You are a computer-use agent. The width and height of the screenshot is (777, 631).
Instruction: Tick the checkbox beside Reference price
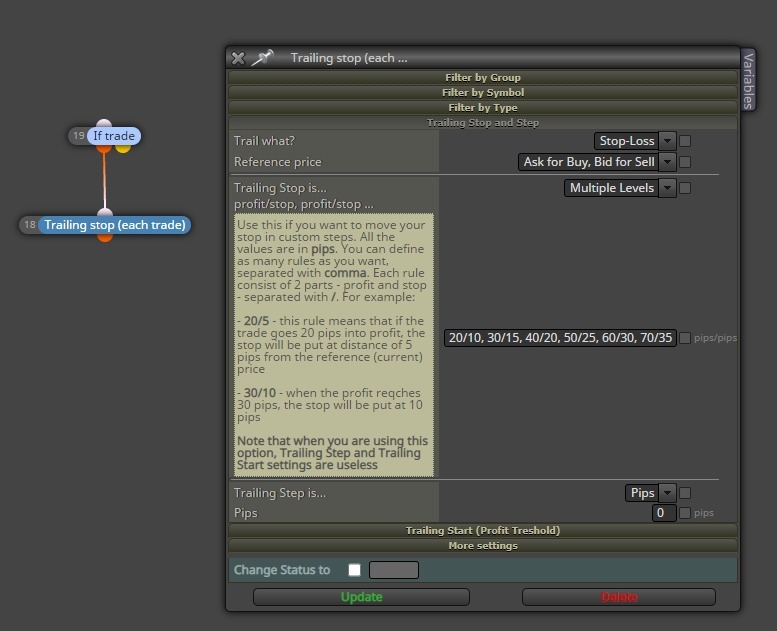[x=685, y=162]
